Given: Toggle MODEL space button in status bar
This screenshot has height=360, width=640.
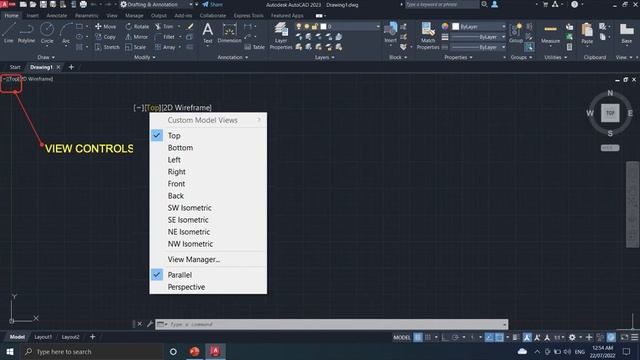Looking at the screenshot, I should point(402,337).
